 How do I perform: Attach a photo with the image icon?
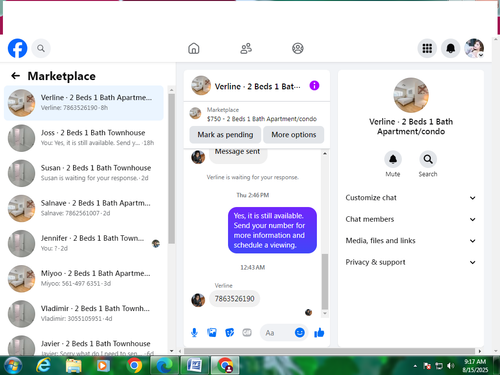(x=212, y=332)
